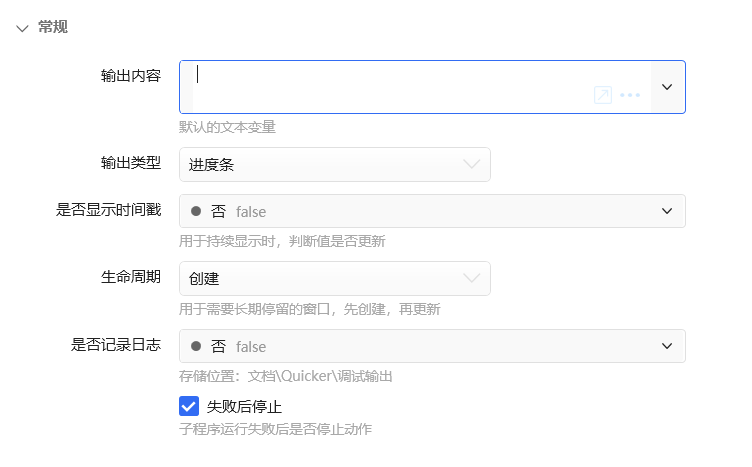Uncheck the 失败后停止 checkbox
The width and height of the screenshot is (752, 467).
[x=189, y=406]
